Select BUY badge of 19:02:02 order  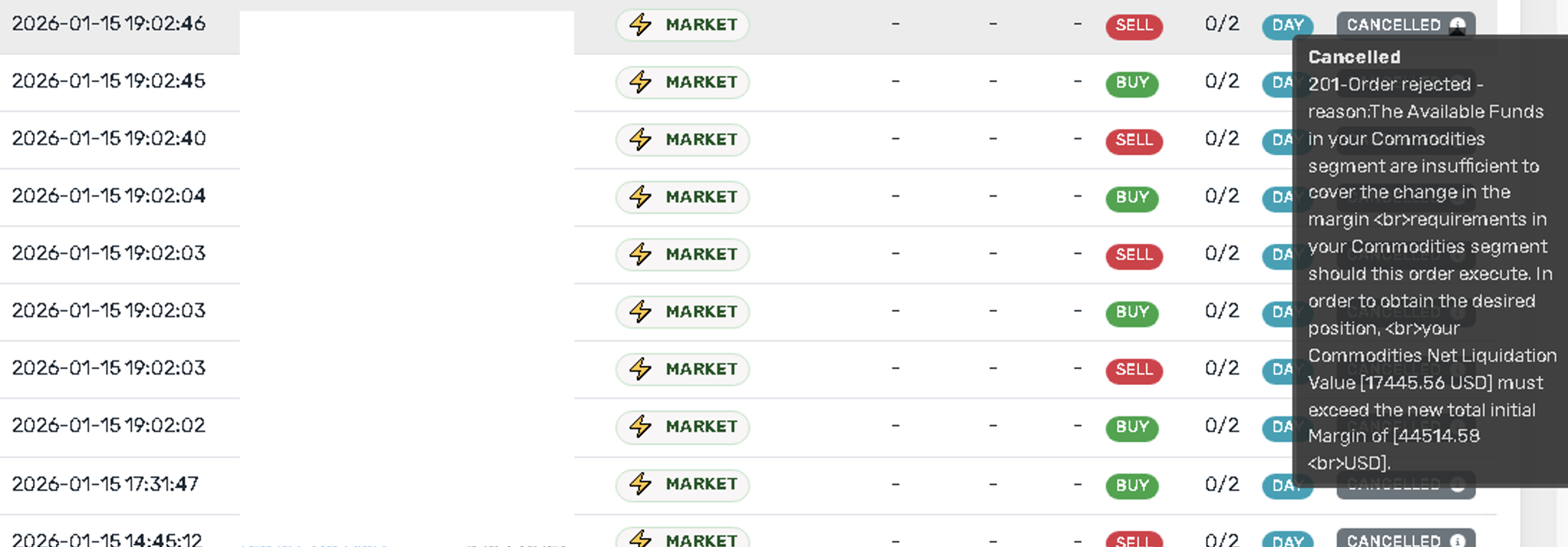pos(1132,428)
